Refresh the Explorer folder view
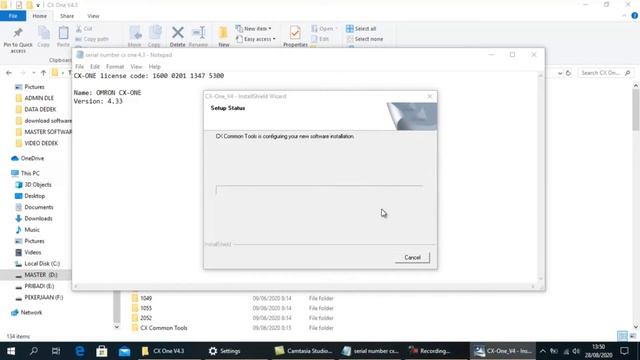 (x=568, y=73)
